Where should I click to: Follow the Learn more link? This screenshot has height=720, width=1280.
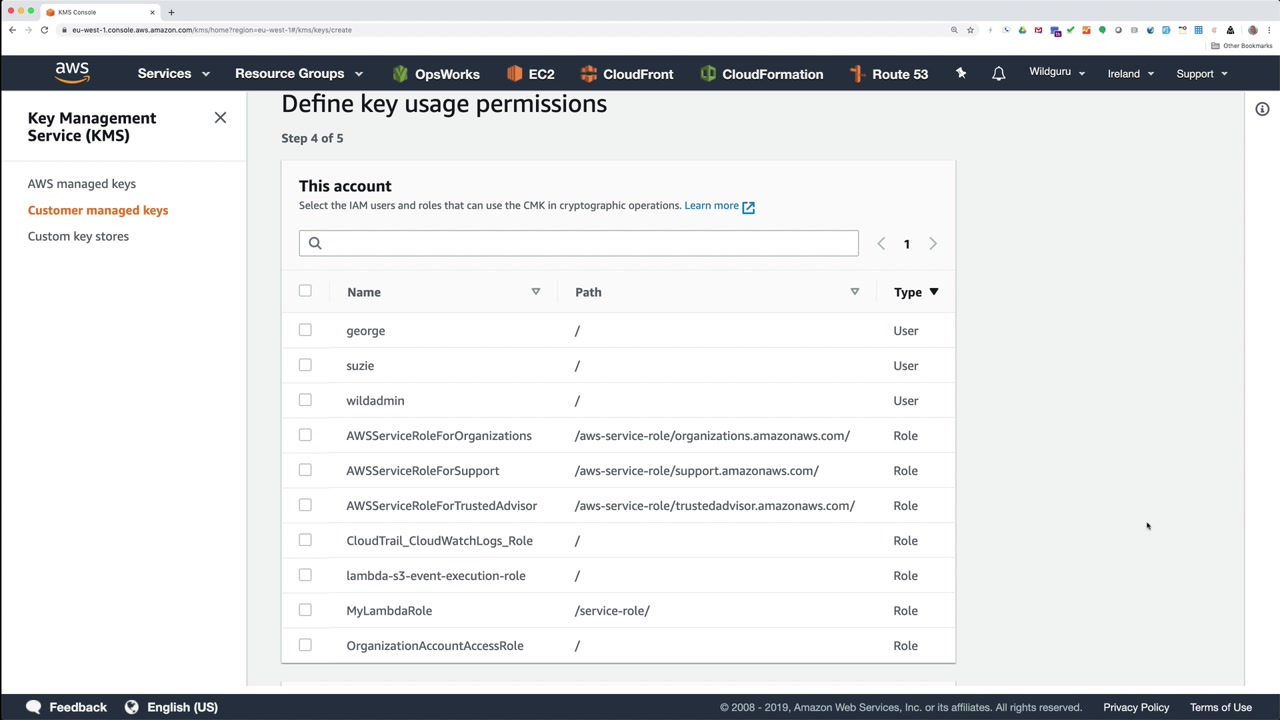tap(712, 206)
